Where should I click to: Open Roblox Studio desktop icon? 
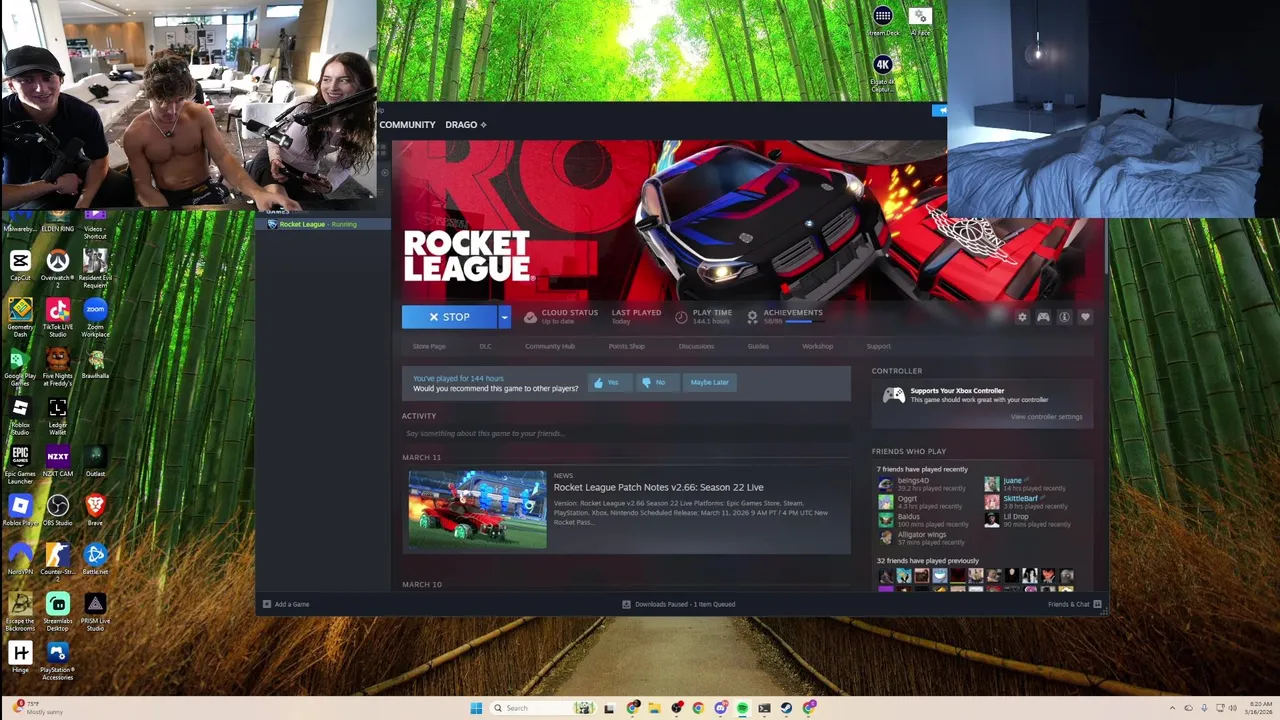20,415
